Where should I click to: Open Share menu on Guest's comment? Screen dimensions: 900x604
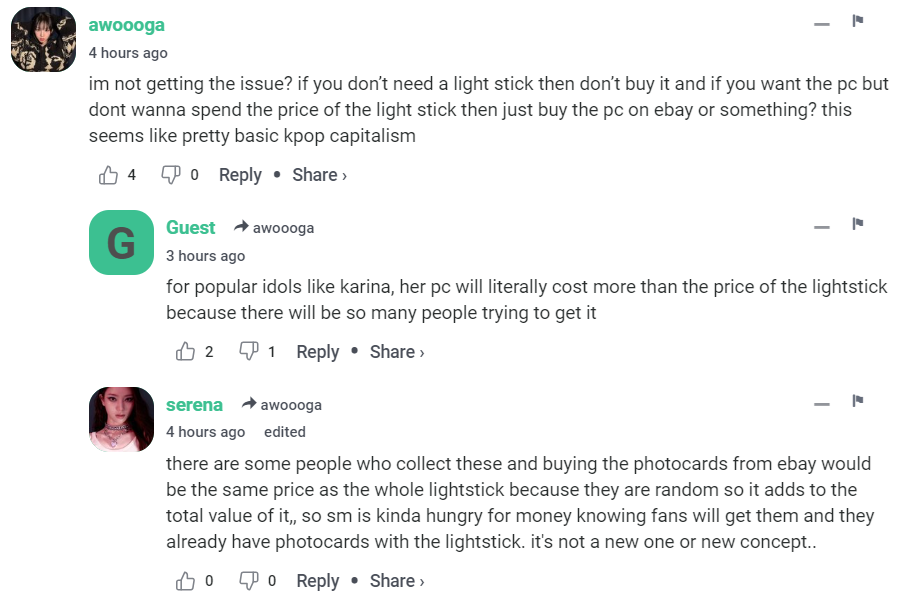point(397,352)
